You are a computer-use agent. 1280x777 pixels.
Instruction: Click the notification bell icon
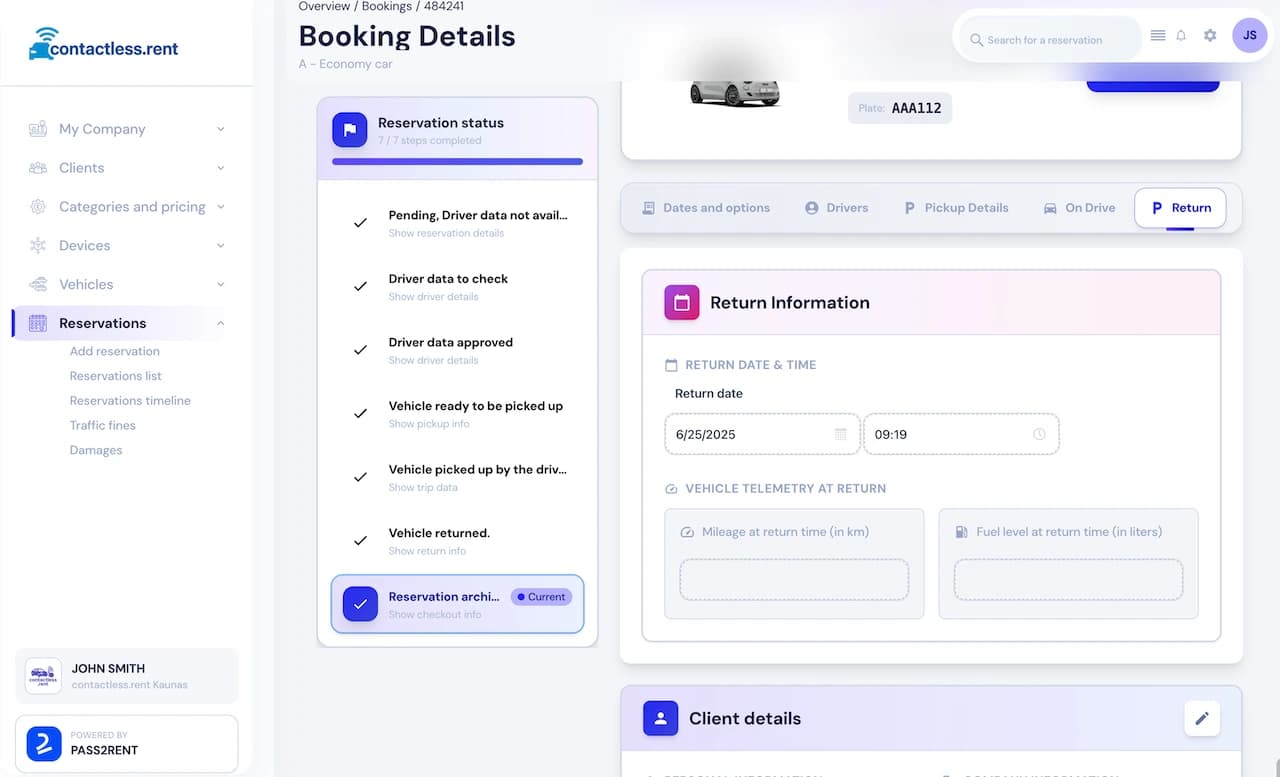[x=1181, y=36]
